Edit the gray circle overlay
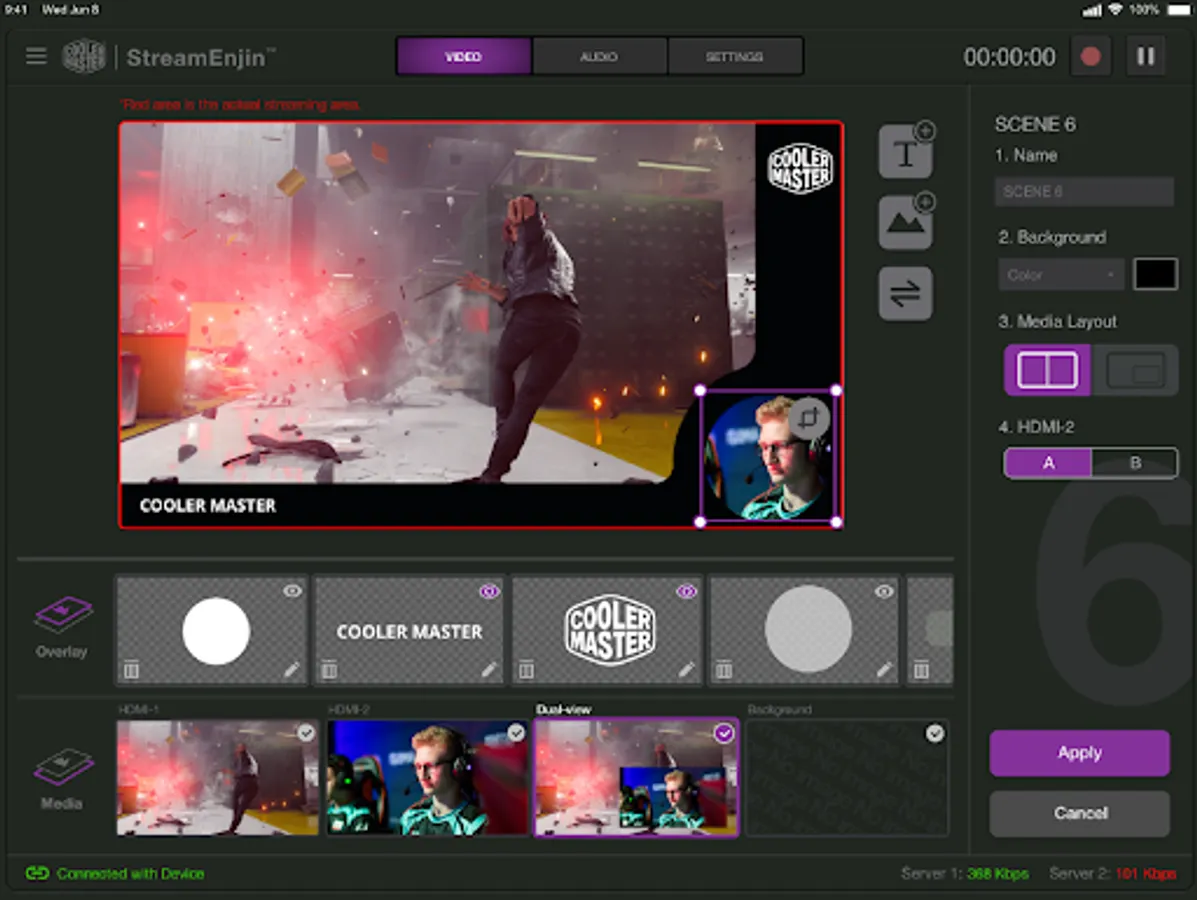The height and width of the screenshot is (900, 1197). click(x=884, y=669)
